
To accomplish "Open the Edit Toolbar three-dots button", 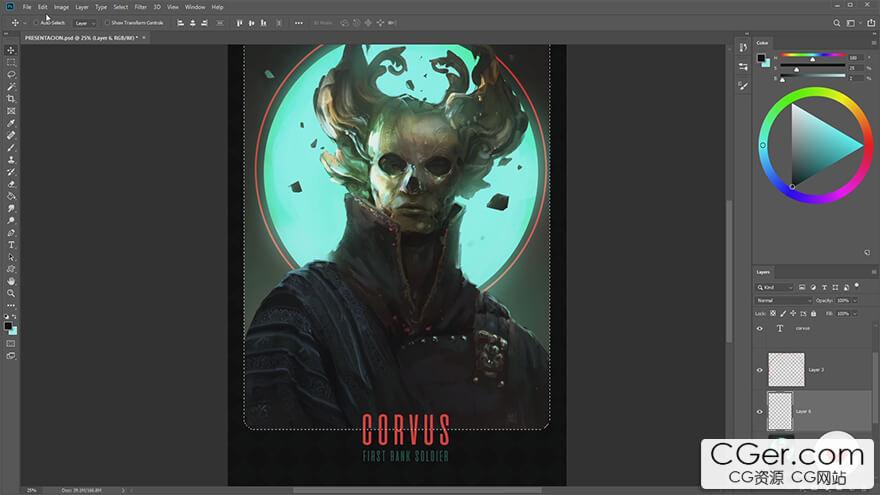I will (x=11, y=305).
